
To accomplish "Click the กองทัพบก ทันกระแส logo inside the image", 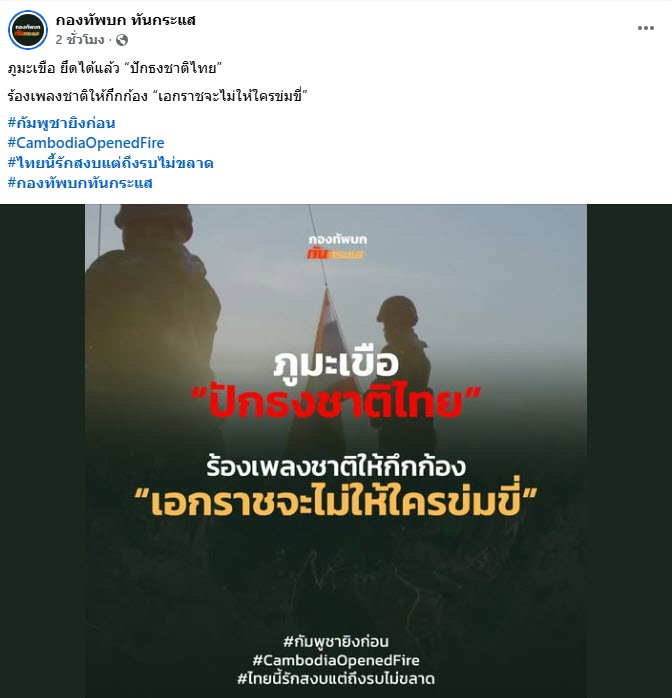I will tap(337, 247).
